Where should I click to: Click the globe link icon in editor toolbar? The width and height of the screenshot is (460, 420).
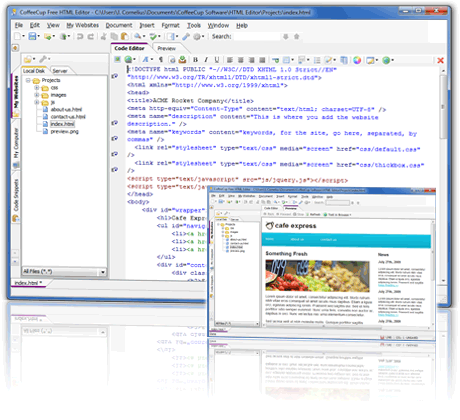pos(128,60)
